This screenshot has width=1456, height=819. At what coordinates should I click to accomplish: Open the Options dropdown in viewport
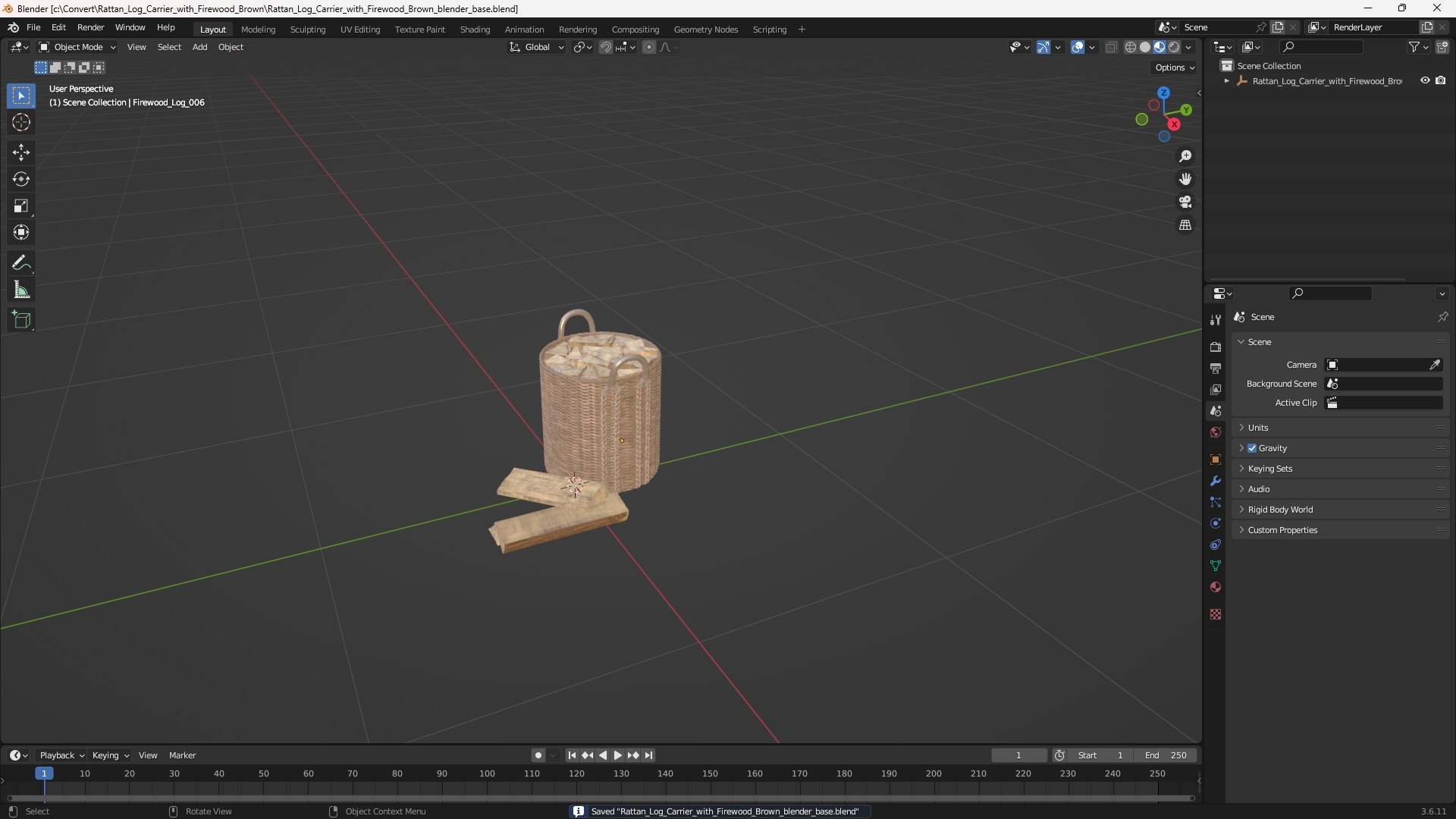click(x=1175, y=67)
